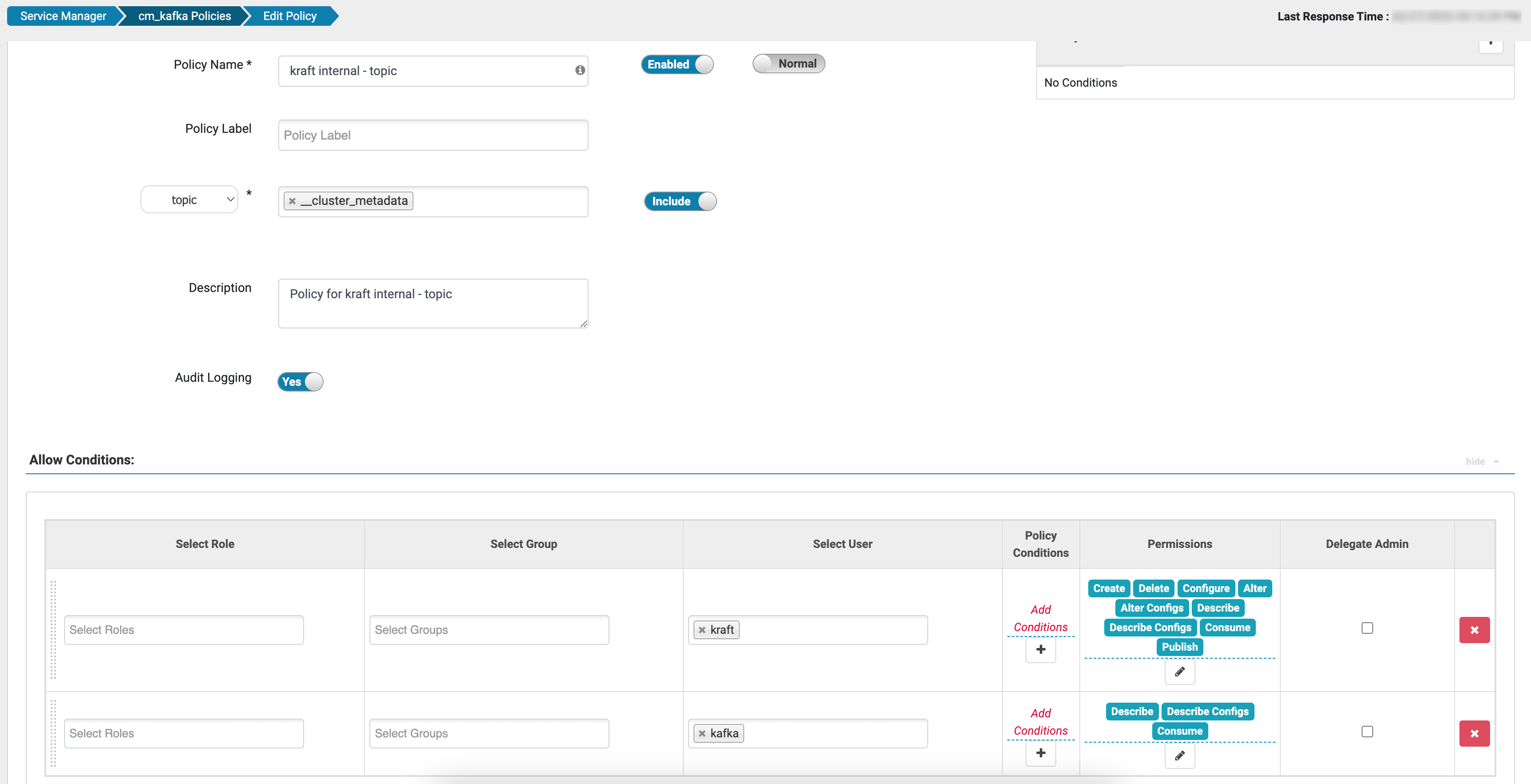This screenshot has height=784, width=1531.
Task: Edit permissions for kafka user
Action: (x=1179, y=756)
